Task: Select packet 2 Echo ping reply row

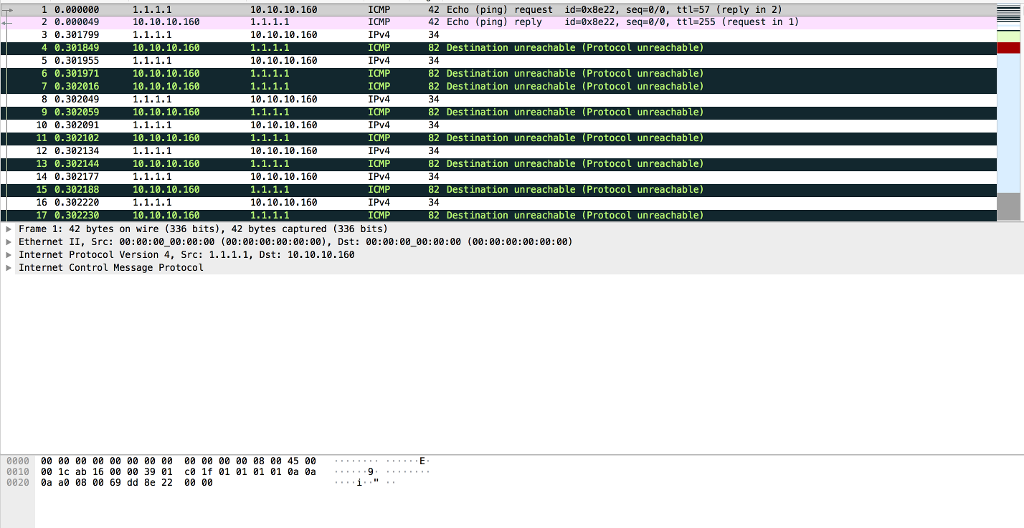Action: [x=499, y=22]
